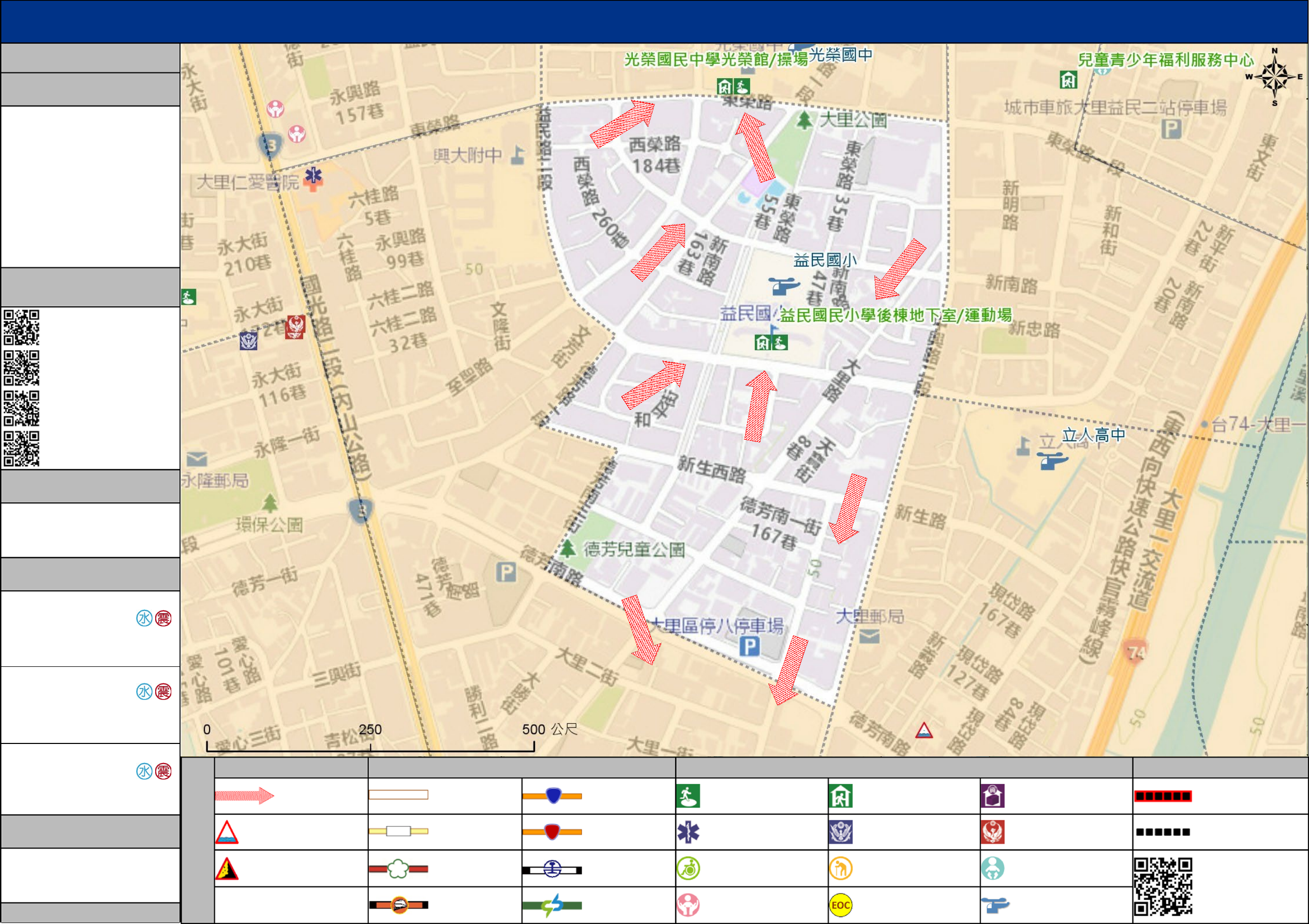Choose the green line with lightning emblem in the legend
1309x924 pixels.
(552, 905)
